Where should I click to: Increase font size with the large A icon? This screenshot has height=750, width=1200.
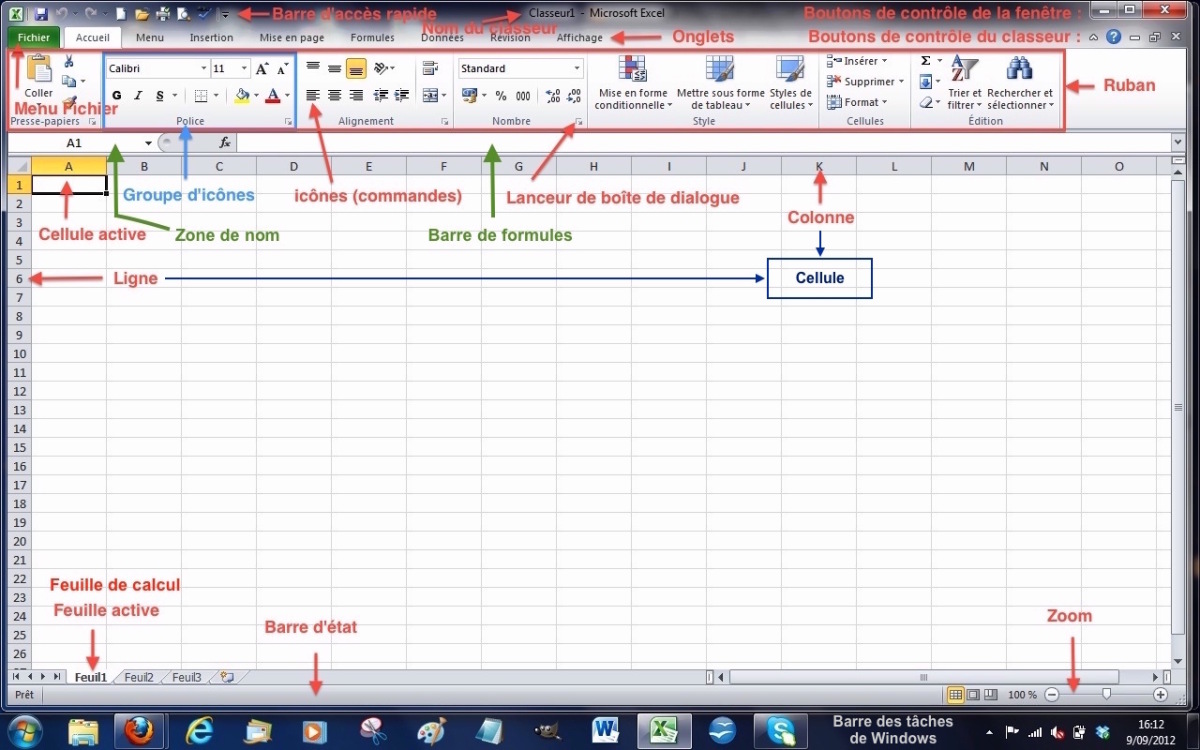pyautogui.click(x=262, y=69)
